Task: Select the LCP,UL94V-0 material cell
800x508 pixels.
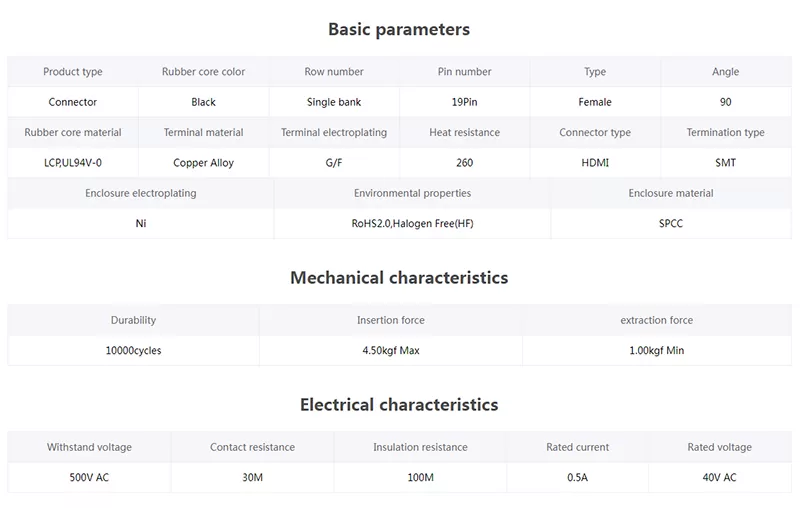Action: pos(72,163)
